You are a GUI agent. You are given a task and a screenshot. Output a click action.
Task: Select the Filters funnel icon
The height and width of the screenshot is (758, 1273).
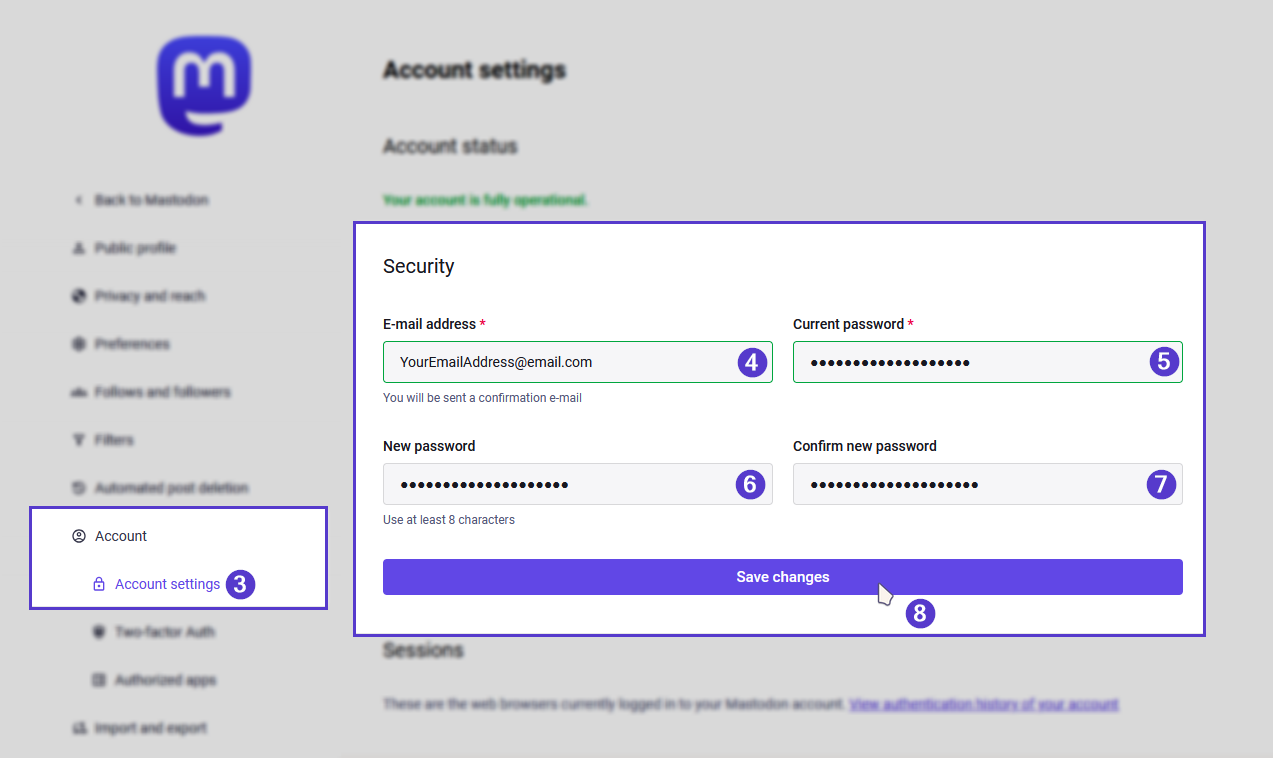78,440
